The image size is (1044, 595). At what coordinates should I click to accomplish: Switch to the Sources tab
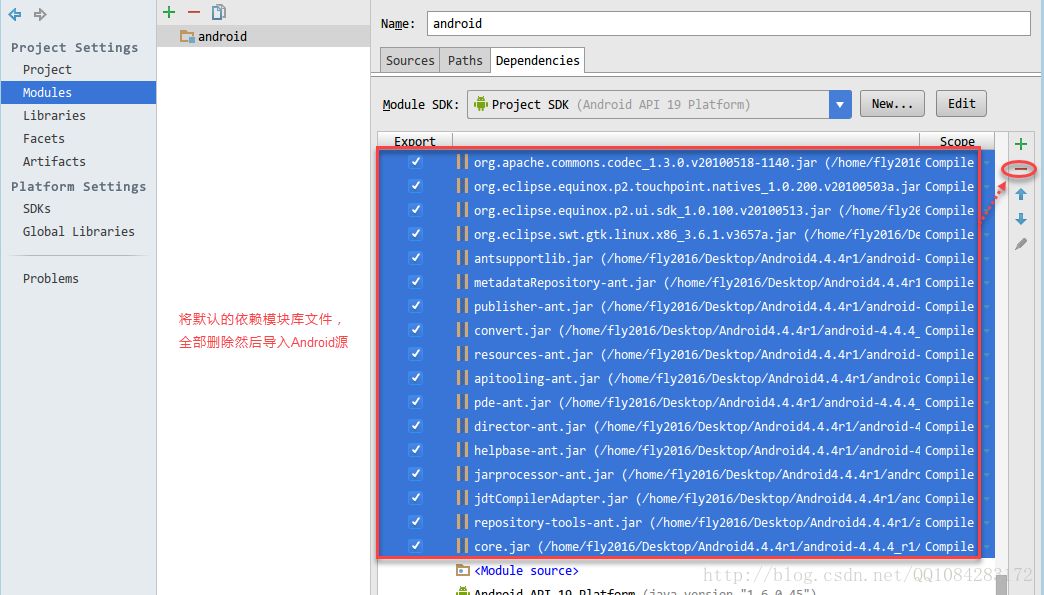pyautogui.click(x=409, y=60)
